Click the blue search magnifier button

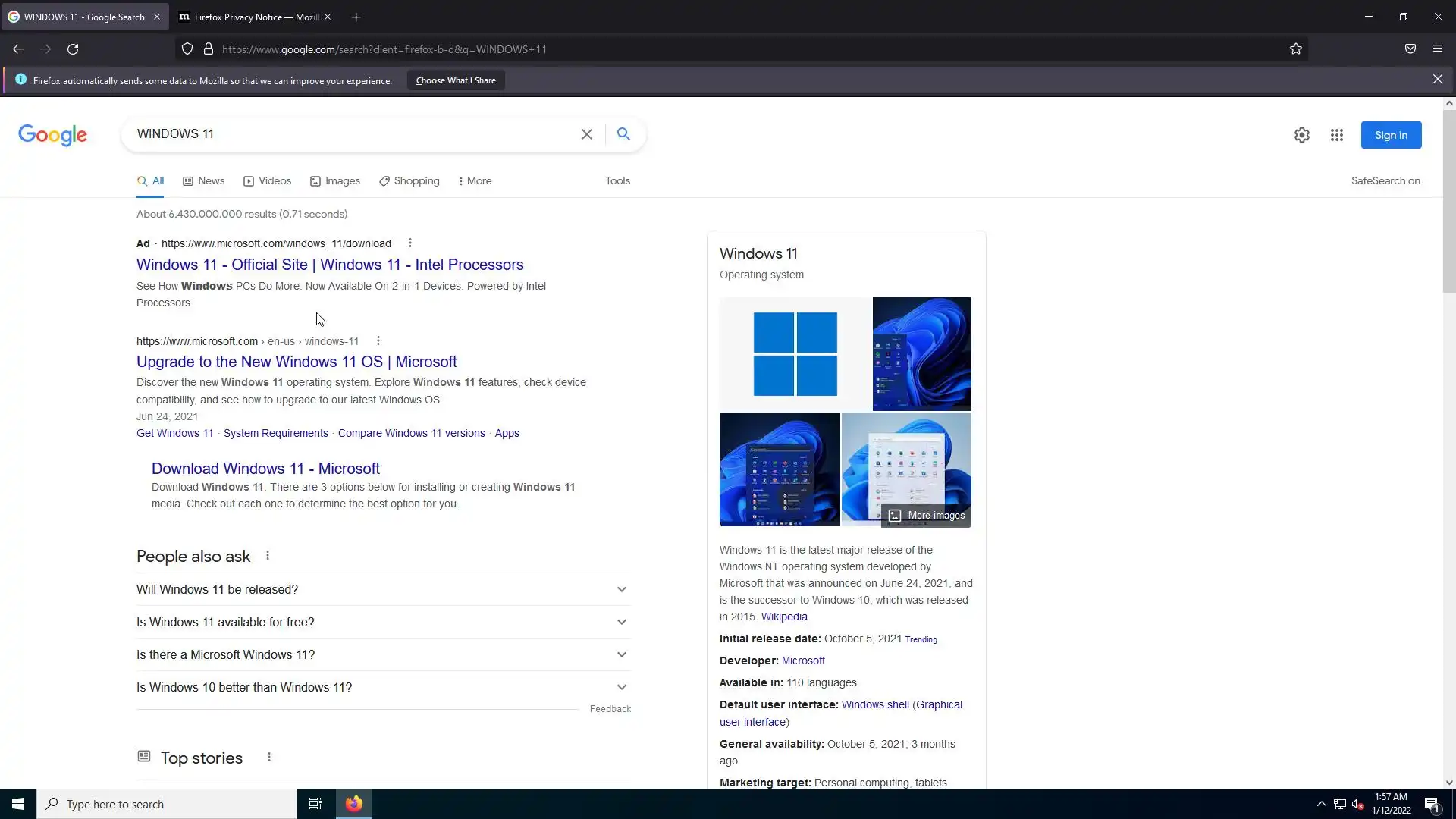pos(623,134)
